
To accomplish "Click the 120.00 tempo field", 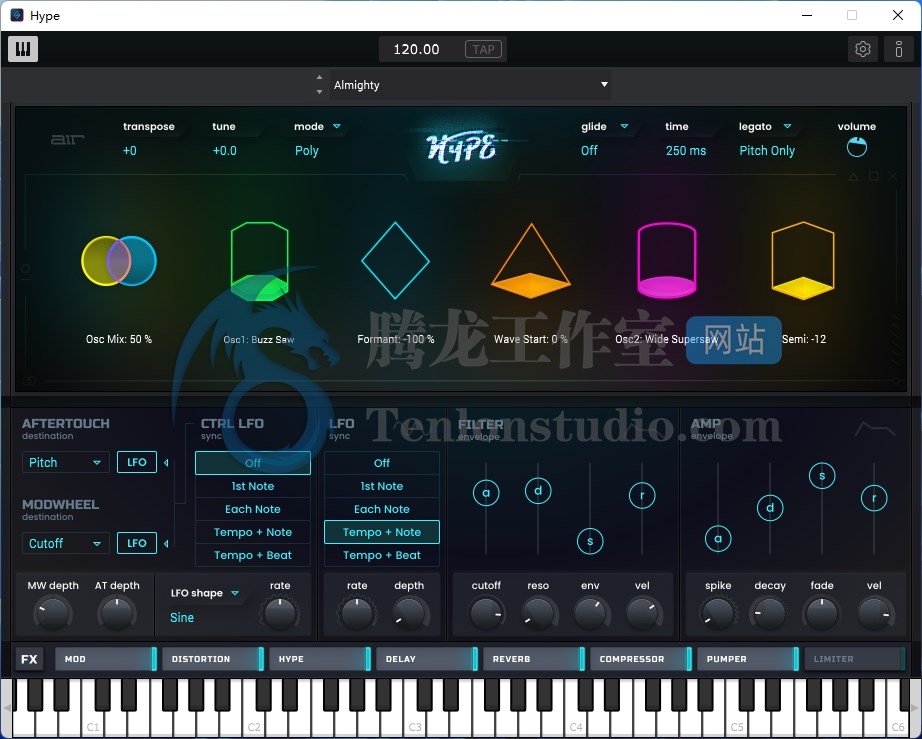I will (416, 49).
